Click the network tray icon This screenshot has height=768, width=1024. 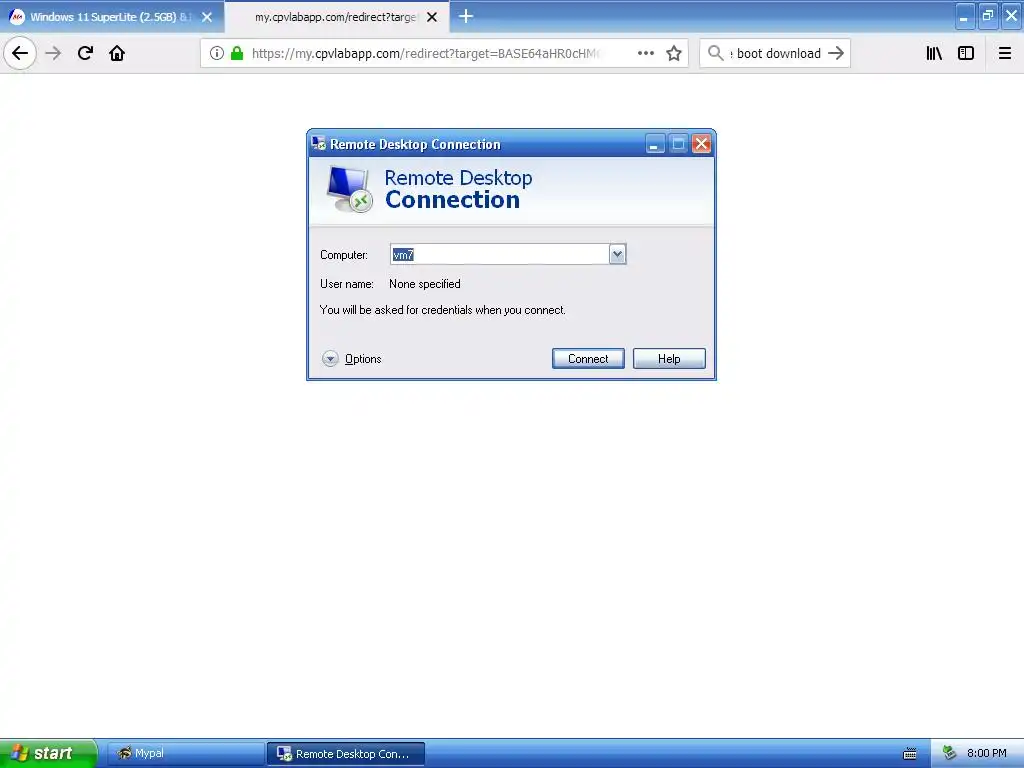coord(950,754)
